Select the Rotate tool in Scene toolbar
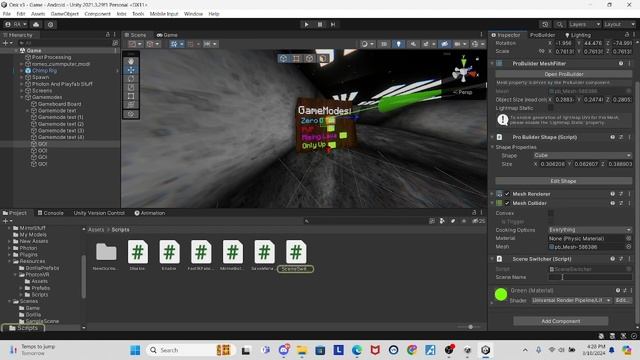640x360 pixels. point(131,78)
